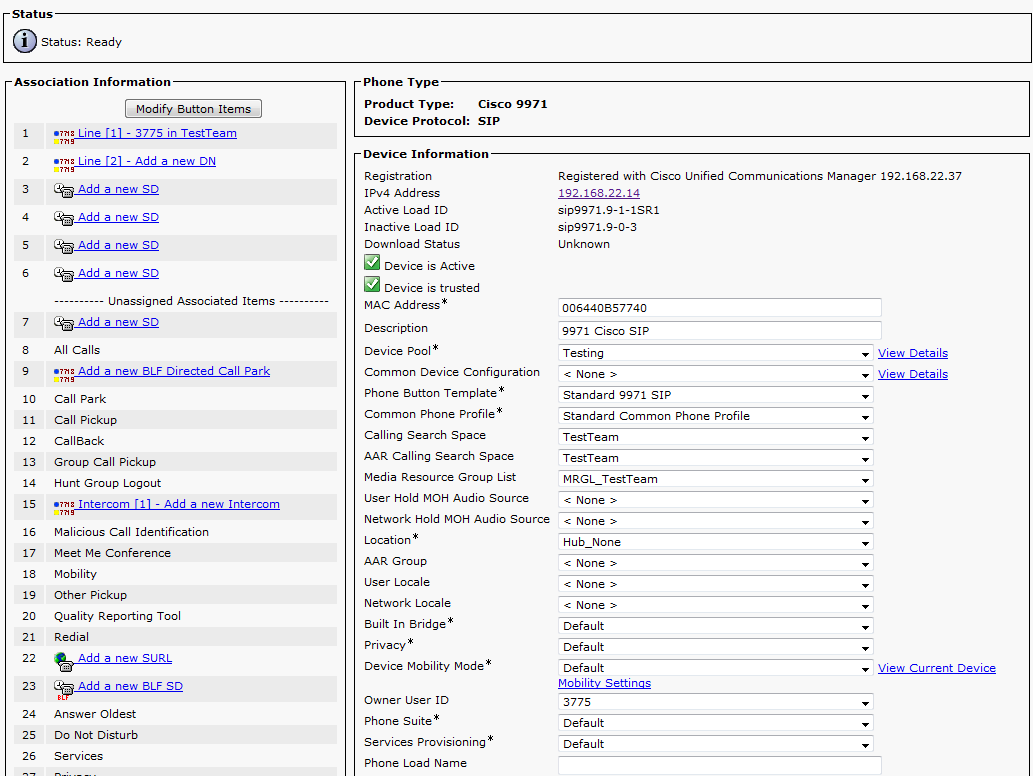Image resolution: width=1033 pixels, height=776 pixels.
Task: Click the BLF SD phone icon
Action: click(x=64, y=688)
